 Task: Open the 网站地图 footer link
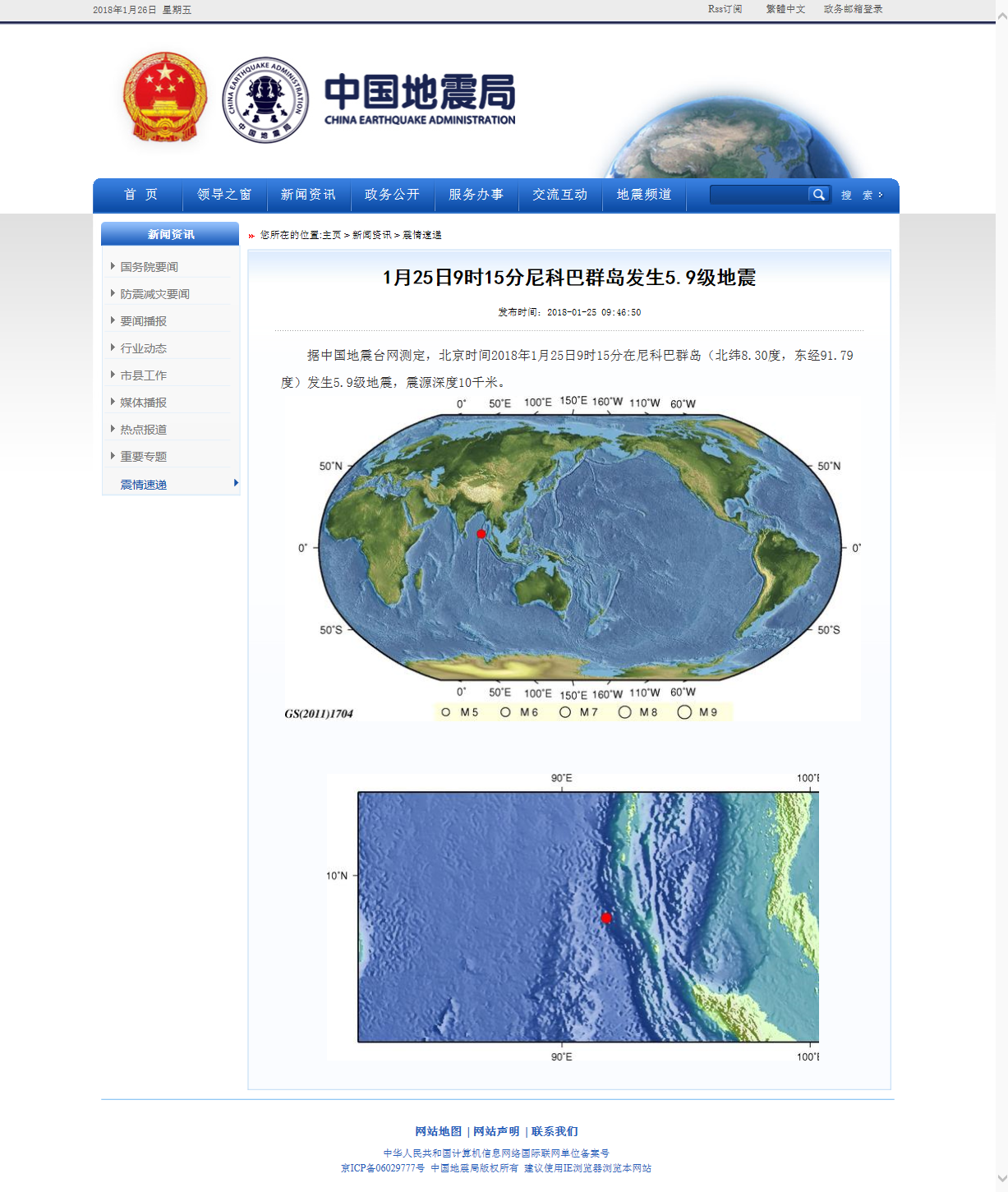point(438,1130)
